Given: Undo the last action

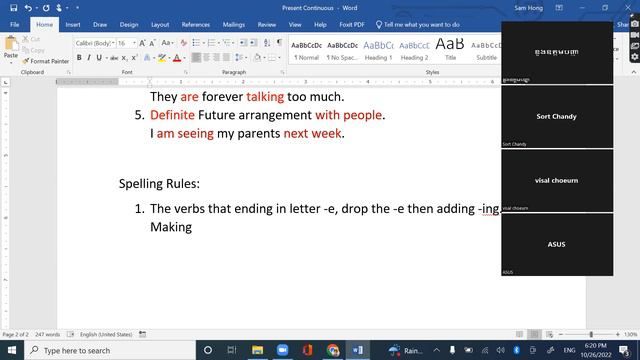Looking at the screenshot, I should (x=28, y=8).
